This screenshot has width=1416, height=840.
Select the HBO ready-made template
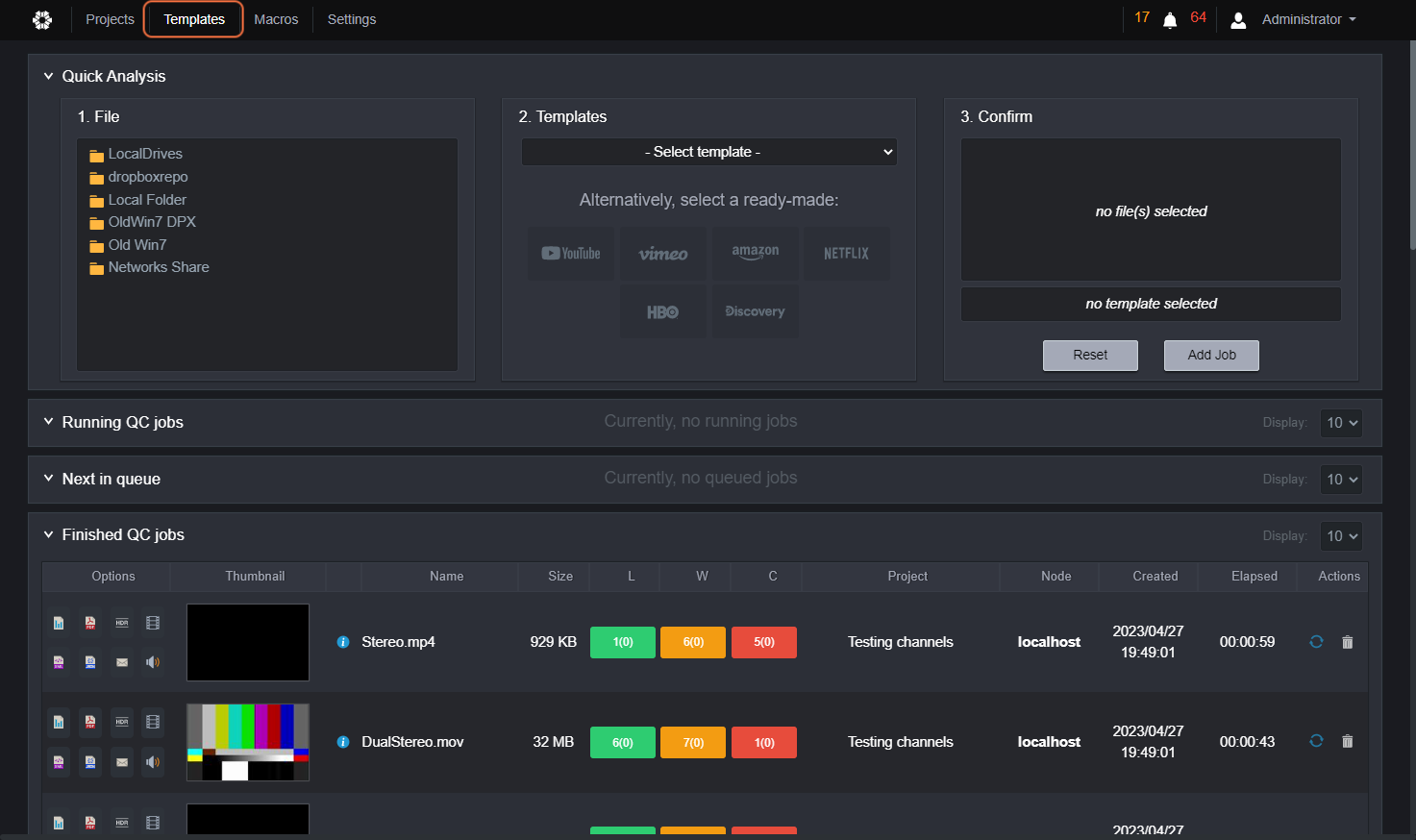[x=663, y=311]
